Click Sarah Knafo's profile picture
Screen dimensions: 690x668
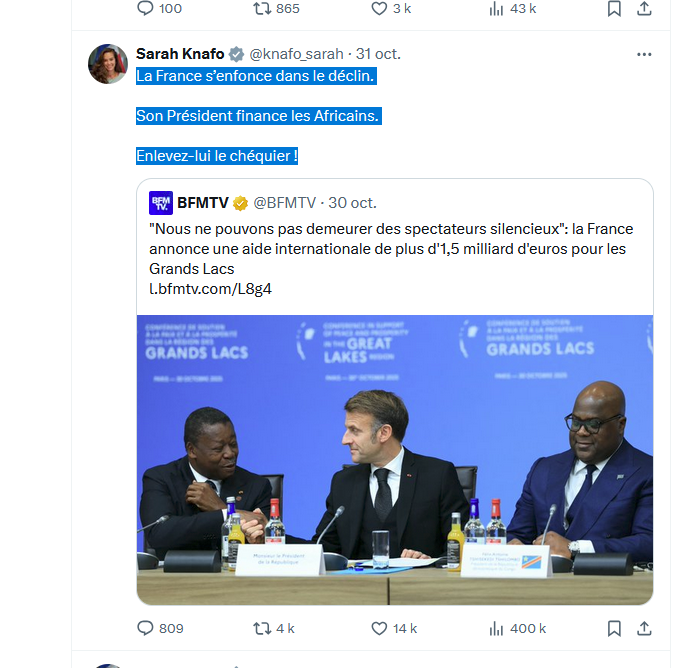click(x=108, y=63)
